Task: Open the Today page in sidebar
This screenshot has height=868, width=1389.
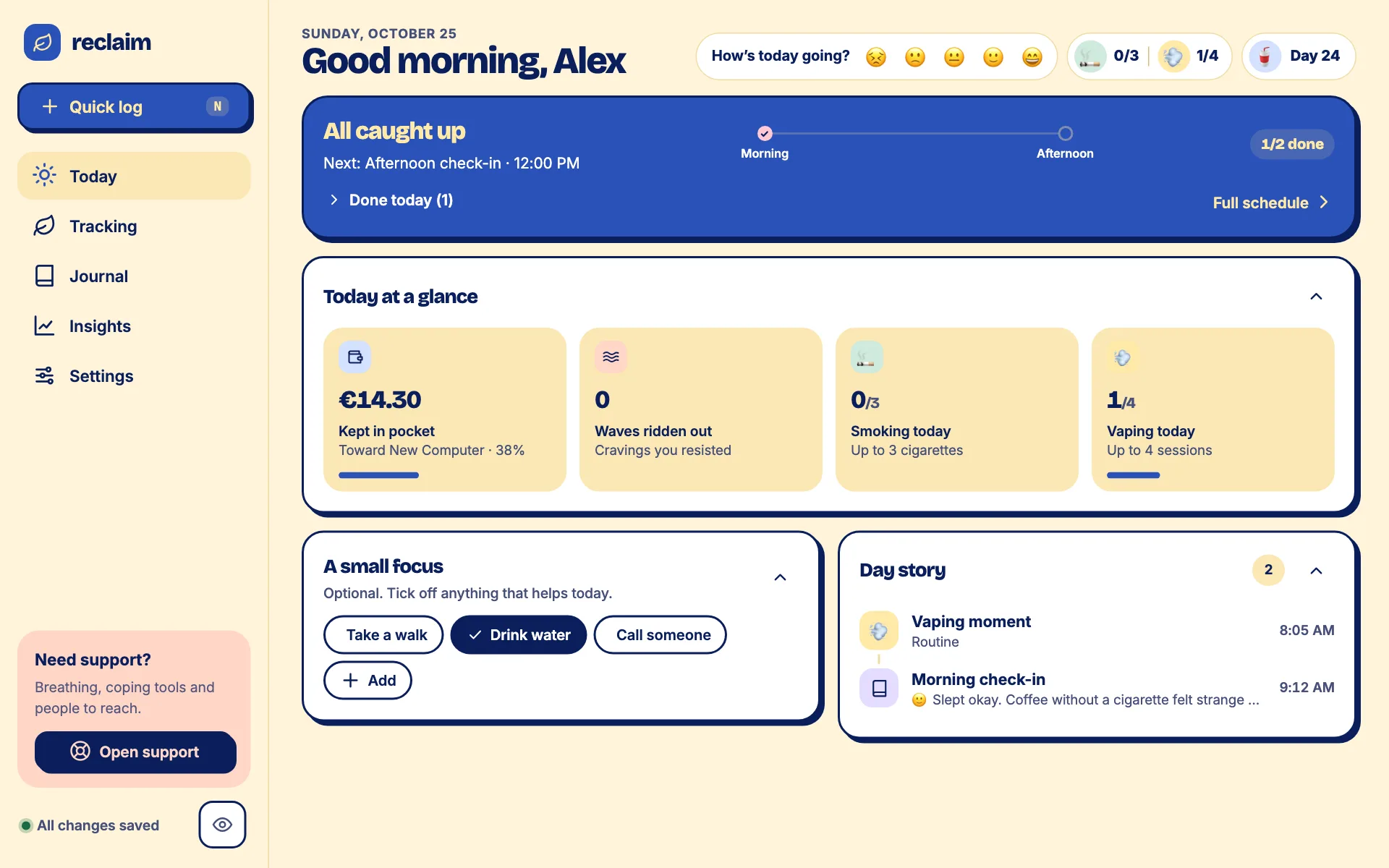Action: pyautogui.click(x=135, y=176)
